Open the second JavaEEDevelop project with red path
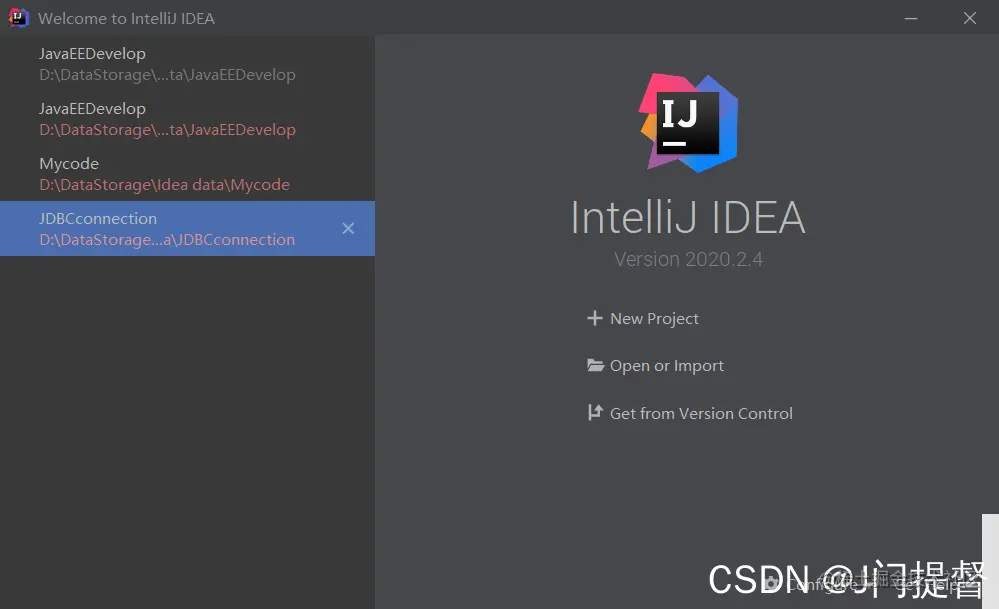 [x=187, y=118]
